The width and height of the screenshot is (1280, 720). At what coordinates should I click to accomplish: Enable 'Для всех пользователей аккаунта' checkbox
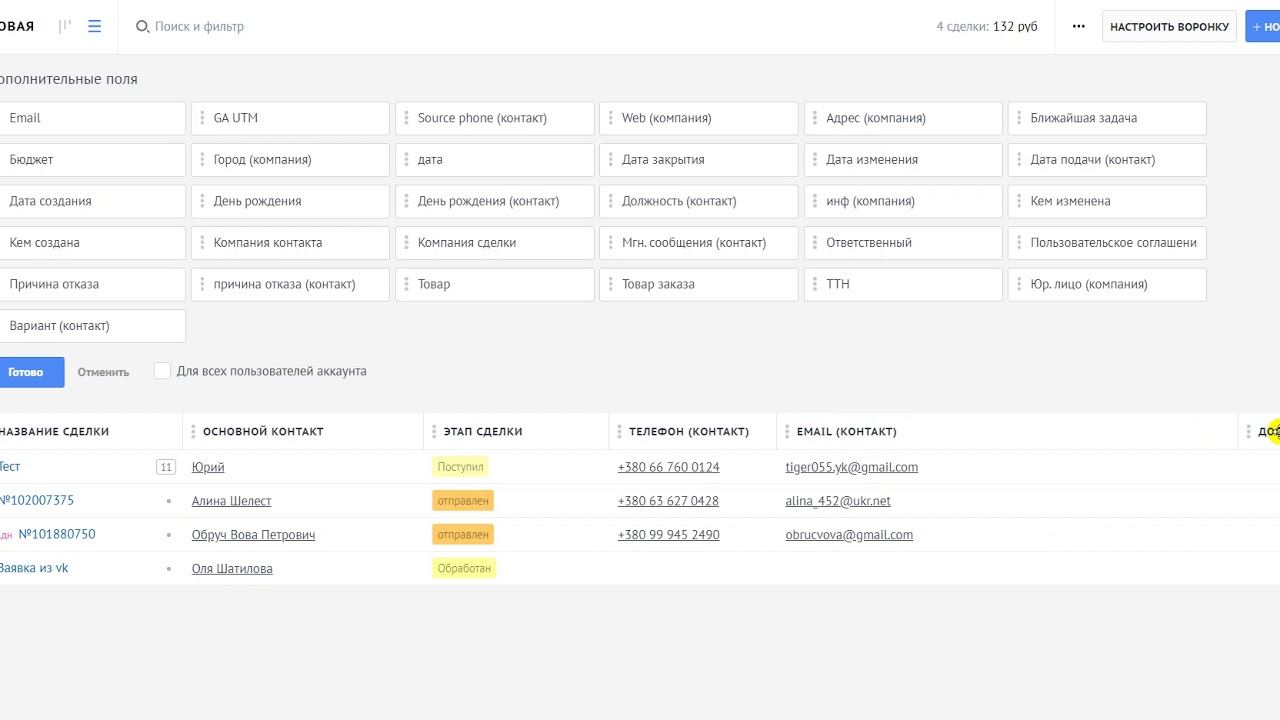(x=162, y=371)
